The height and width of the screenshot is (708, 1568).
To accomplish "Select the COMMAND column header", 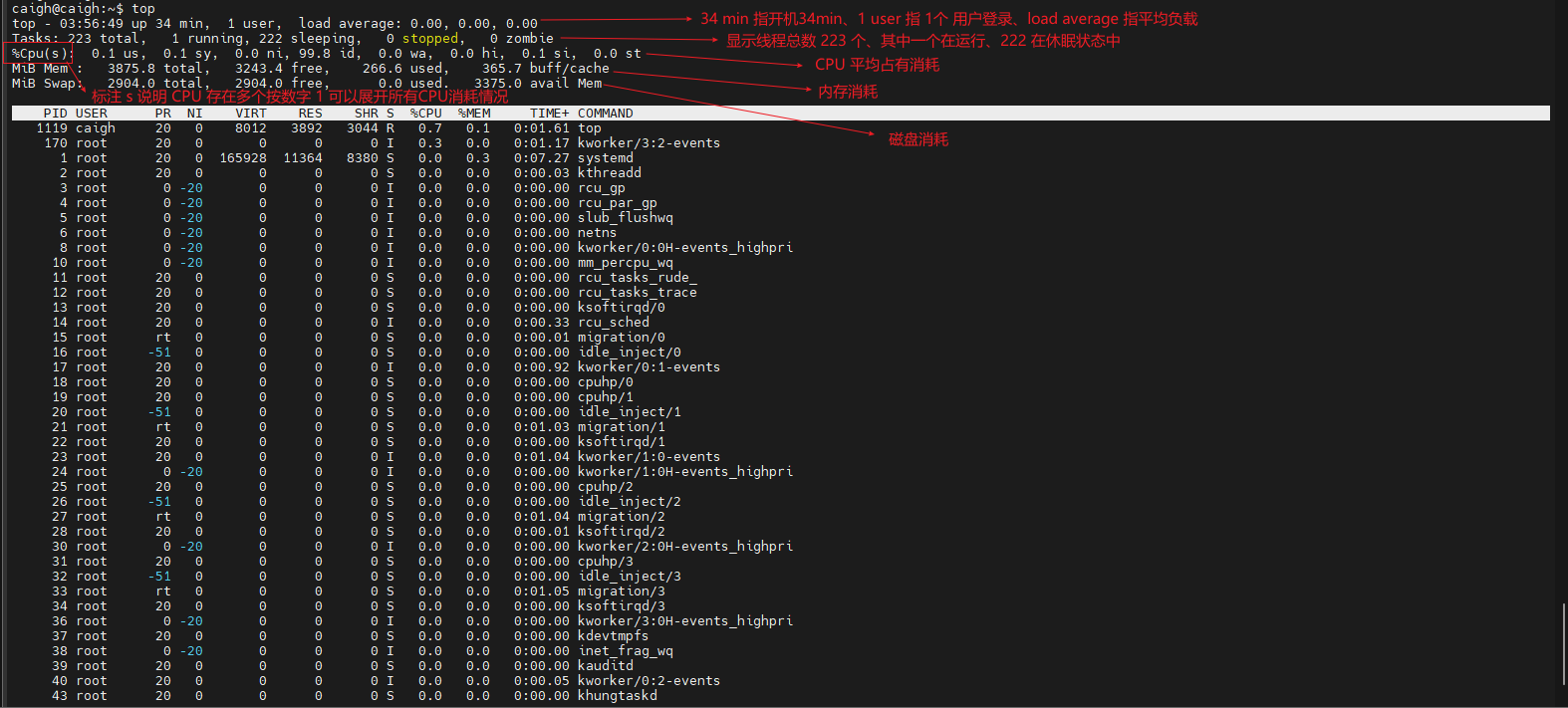I will coord(605,114).
